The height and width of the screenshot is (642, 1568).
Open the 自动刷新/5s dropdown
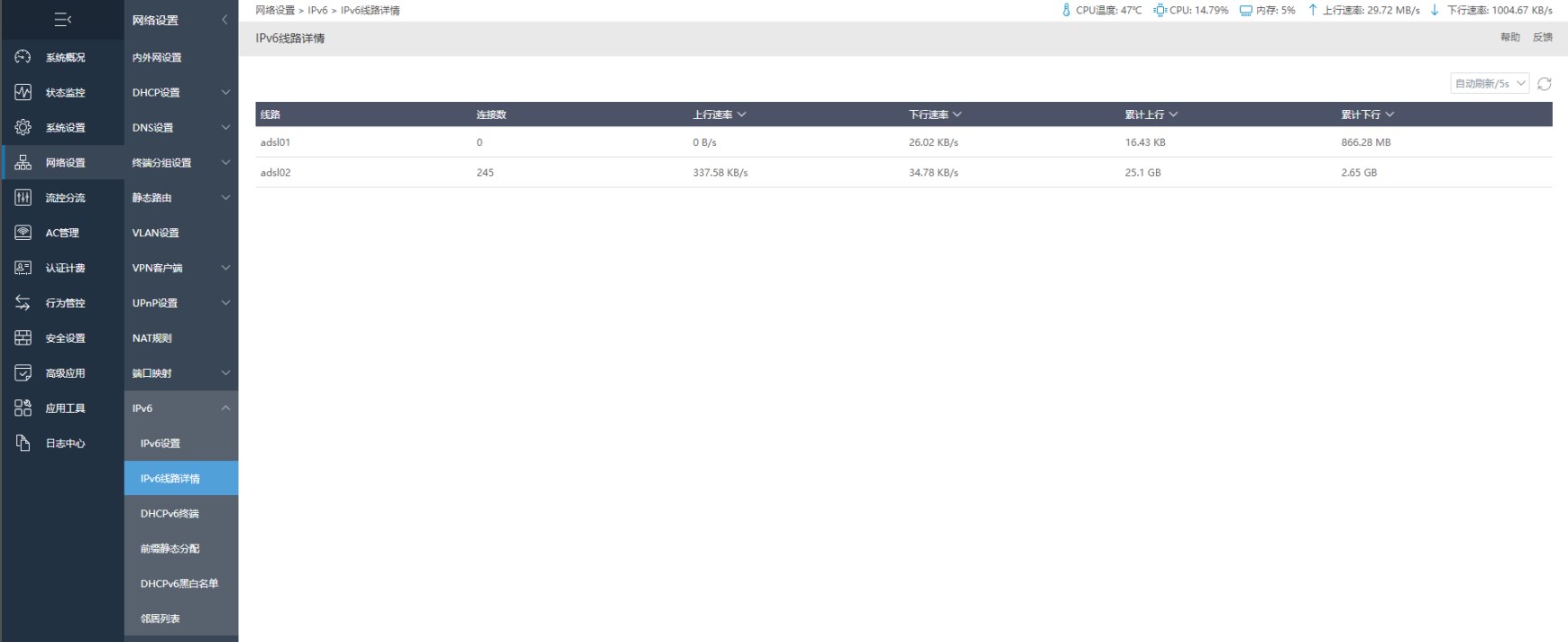(1490, 83)
